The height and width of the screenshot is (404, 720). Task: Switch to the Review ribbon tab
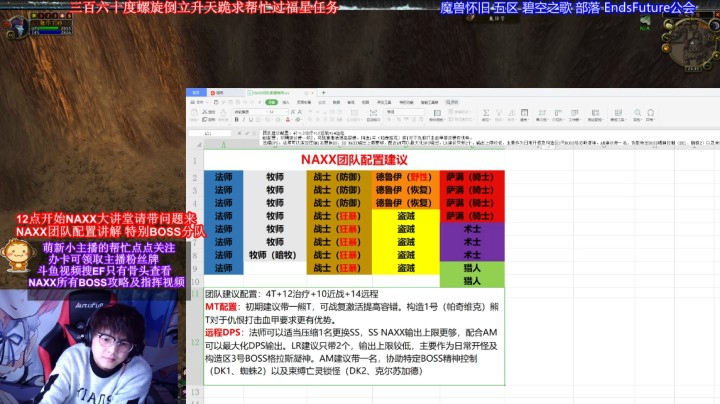(x=351, y=102)
